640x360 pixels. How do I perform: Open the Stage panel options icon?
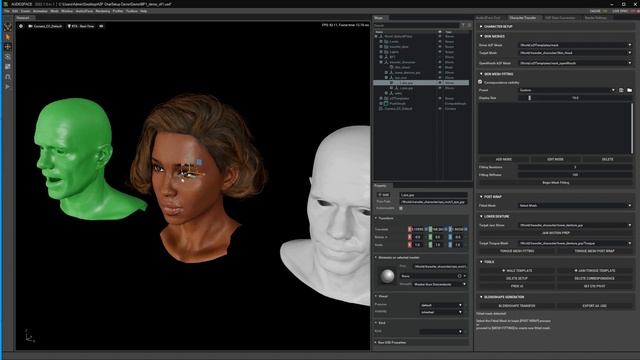point(469,25)
